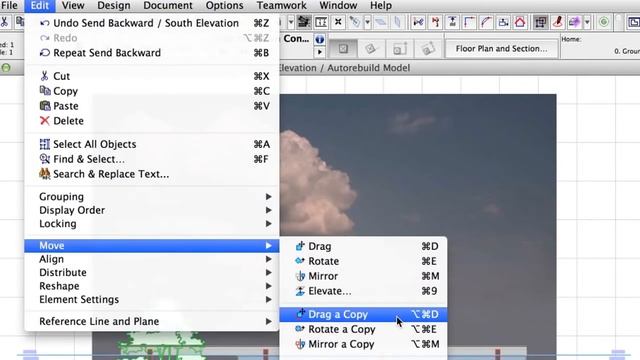Click the green circular target icon
The image size is (640, 360).
coord(604,22)
